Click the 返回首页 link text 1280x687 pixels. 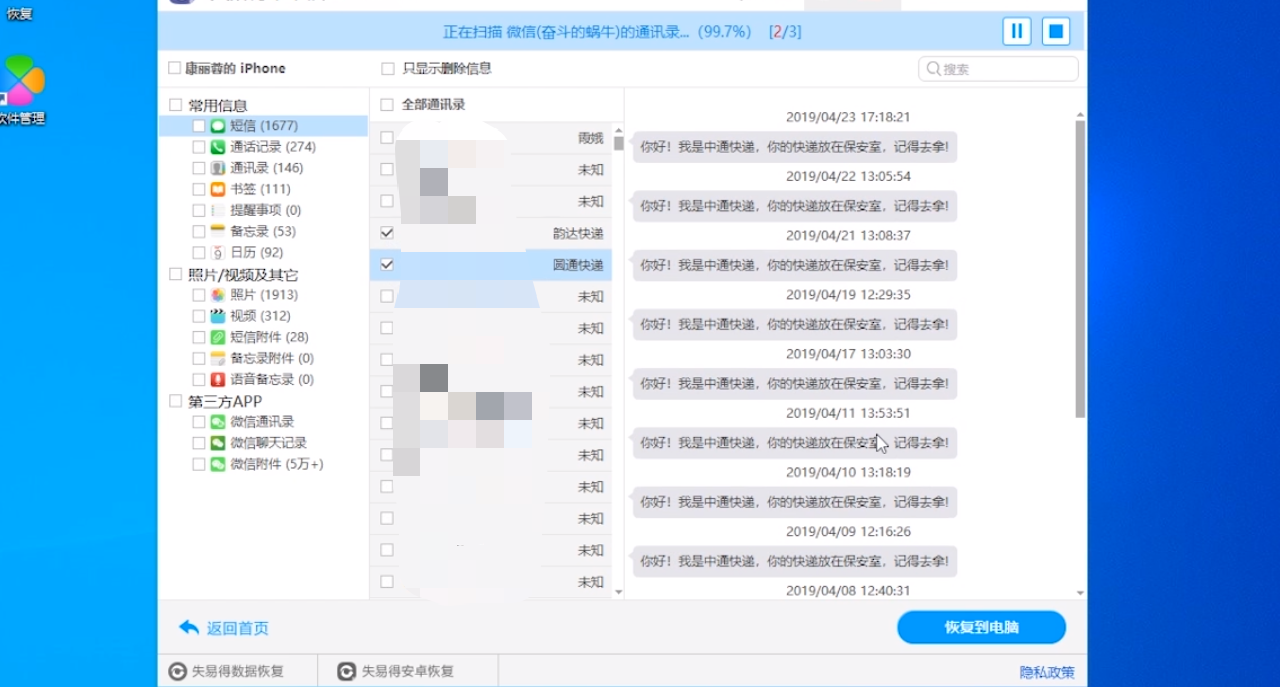[x=238, y=628]
